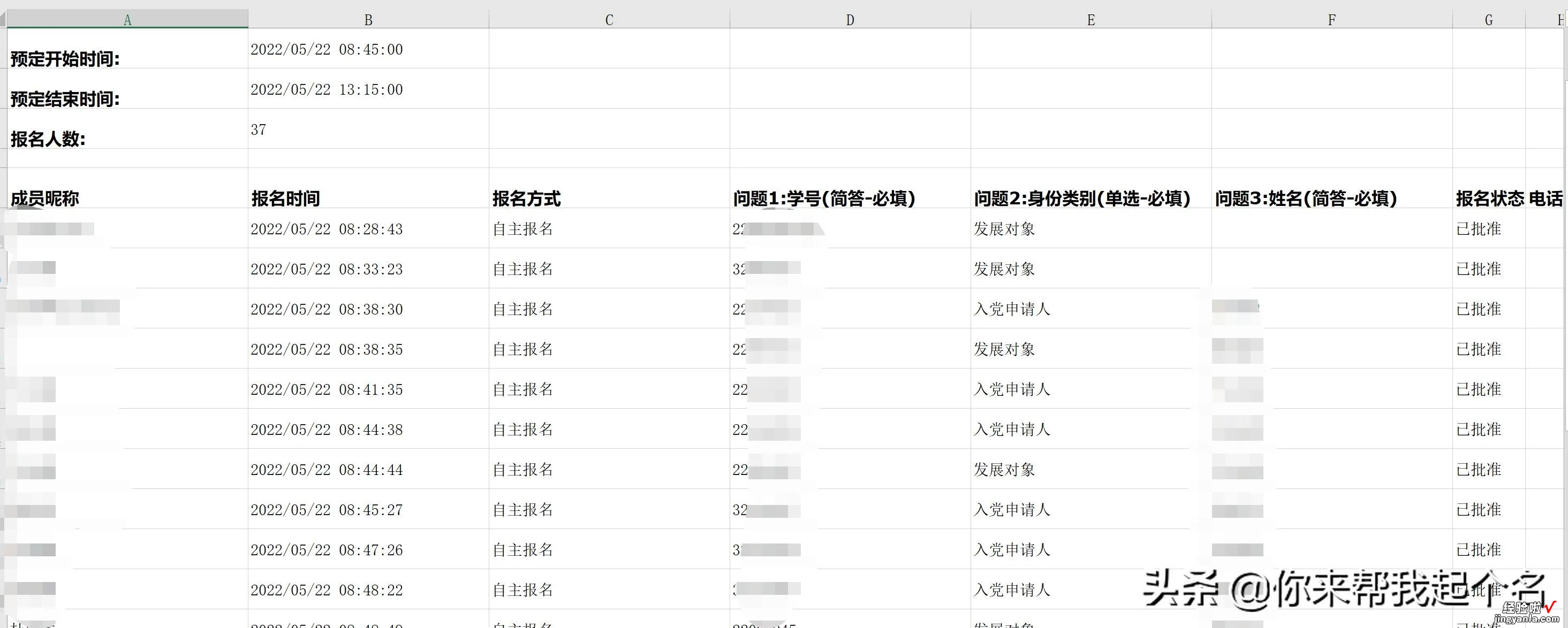Click 已批准 in the 08:38:35 row

pyautogui.click(x=1479, y=349)
